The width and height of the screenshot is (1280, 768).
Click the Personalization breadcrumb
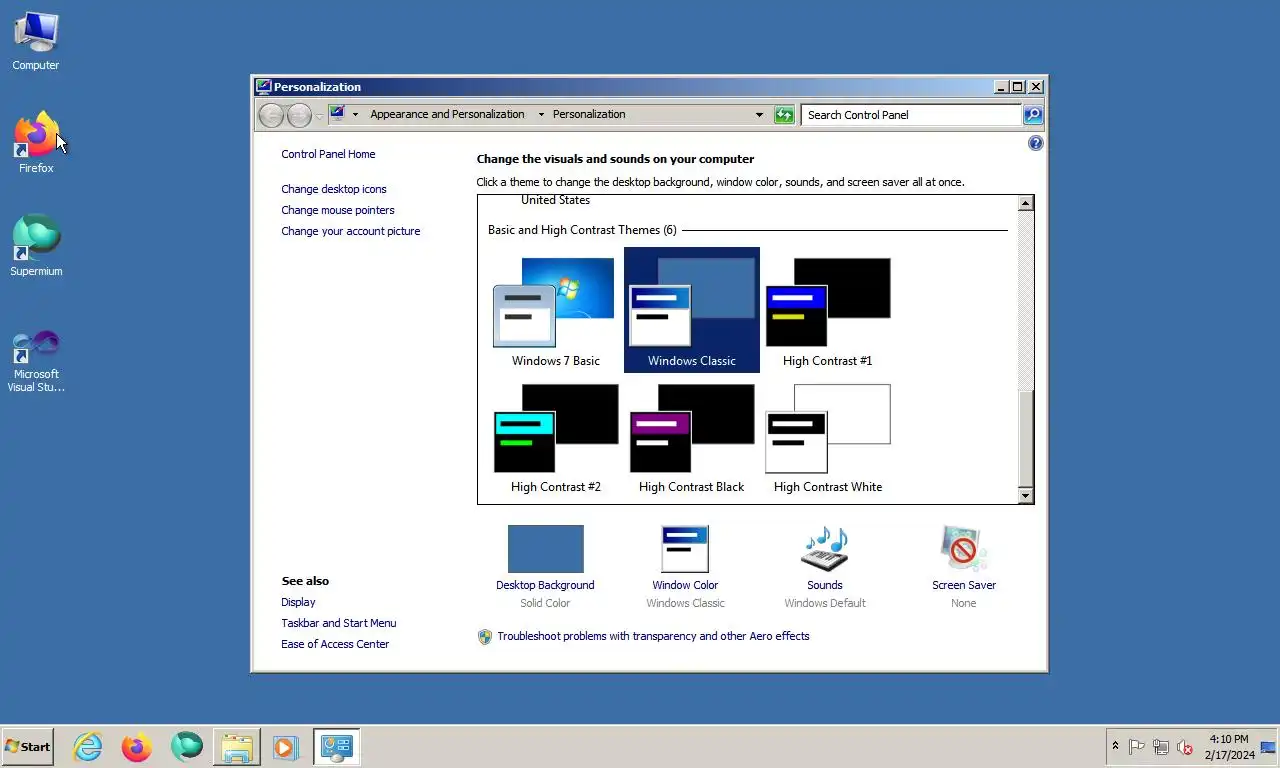click(589, 114)
